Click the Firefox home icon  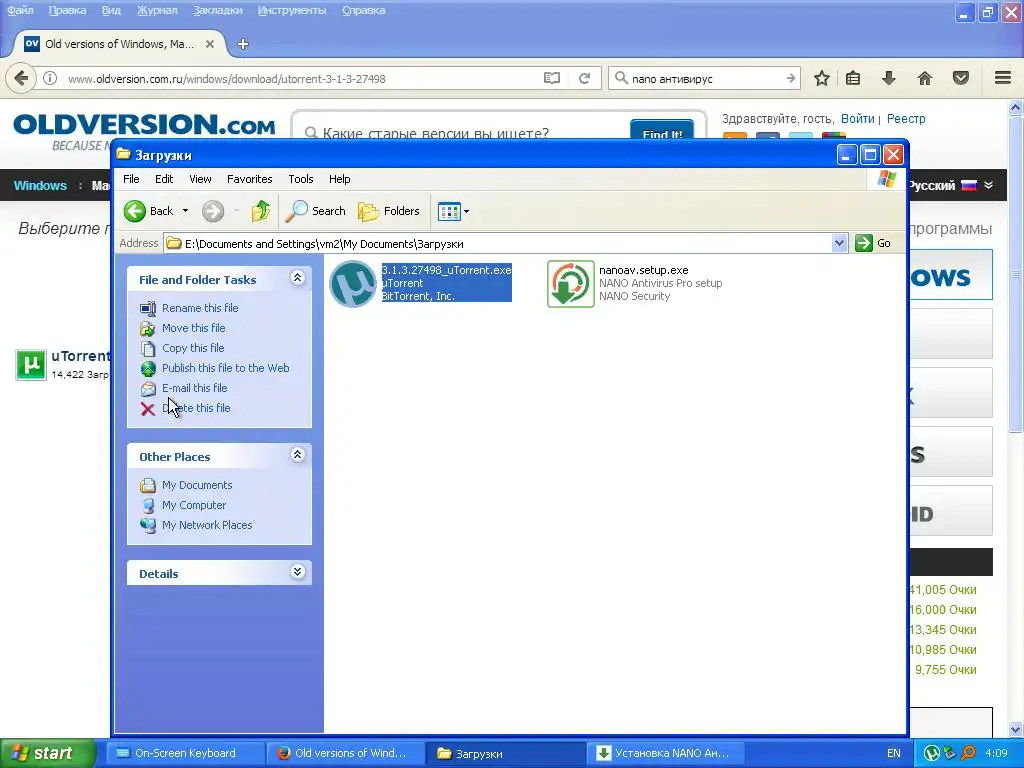925,78
